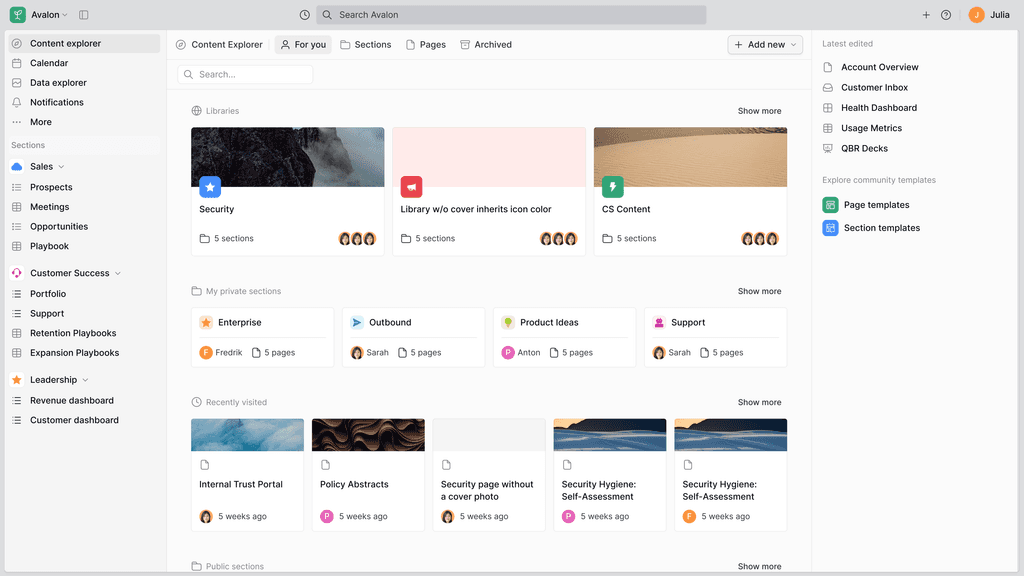Select the For you view toggle
The image size is (1024, 576).
[302, 44]
